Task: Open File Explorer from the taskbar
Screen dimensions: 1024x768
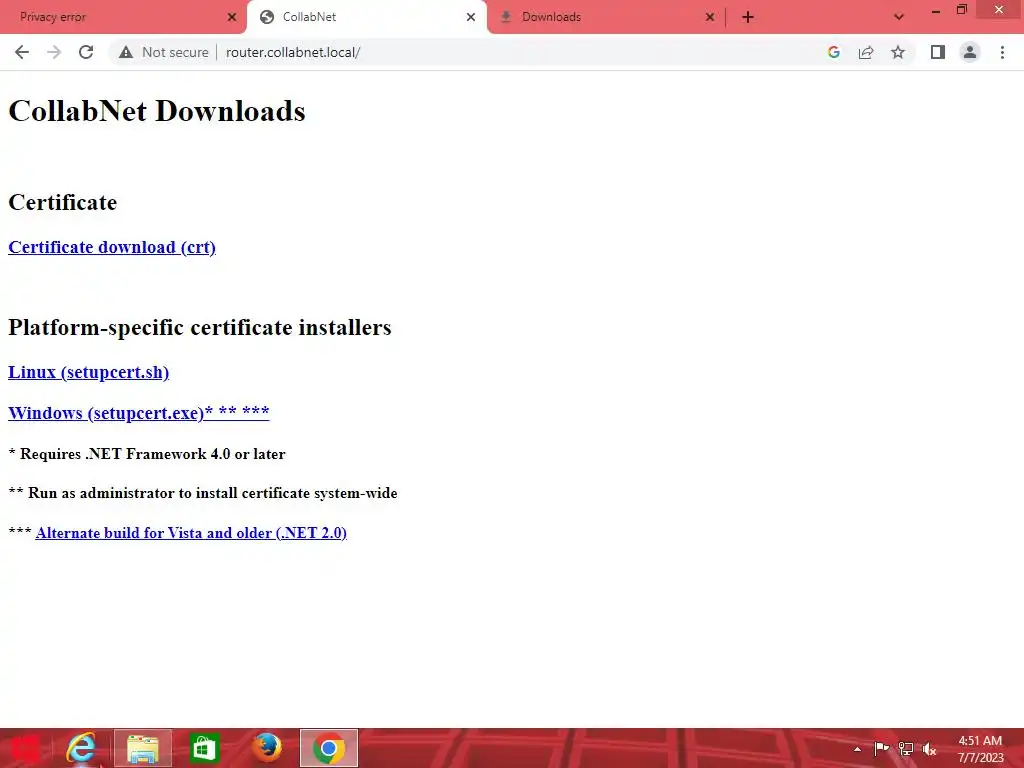Action: tap(143, 748)
